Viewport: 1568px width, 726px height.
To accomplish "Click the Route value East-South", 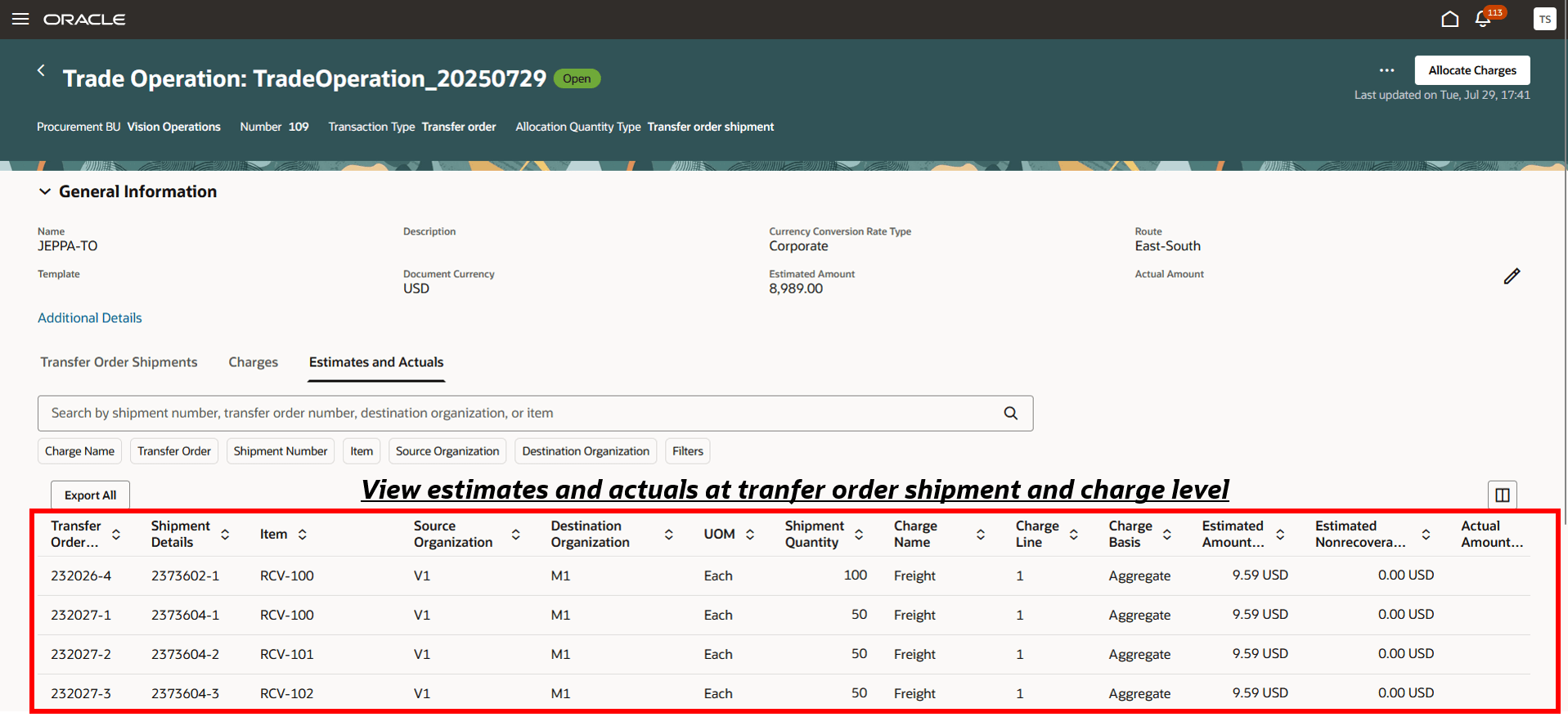I will pyautogui.click(x=1167, y=246).
